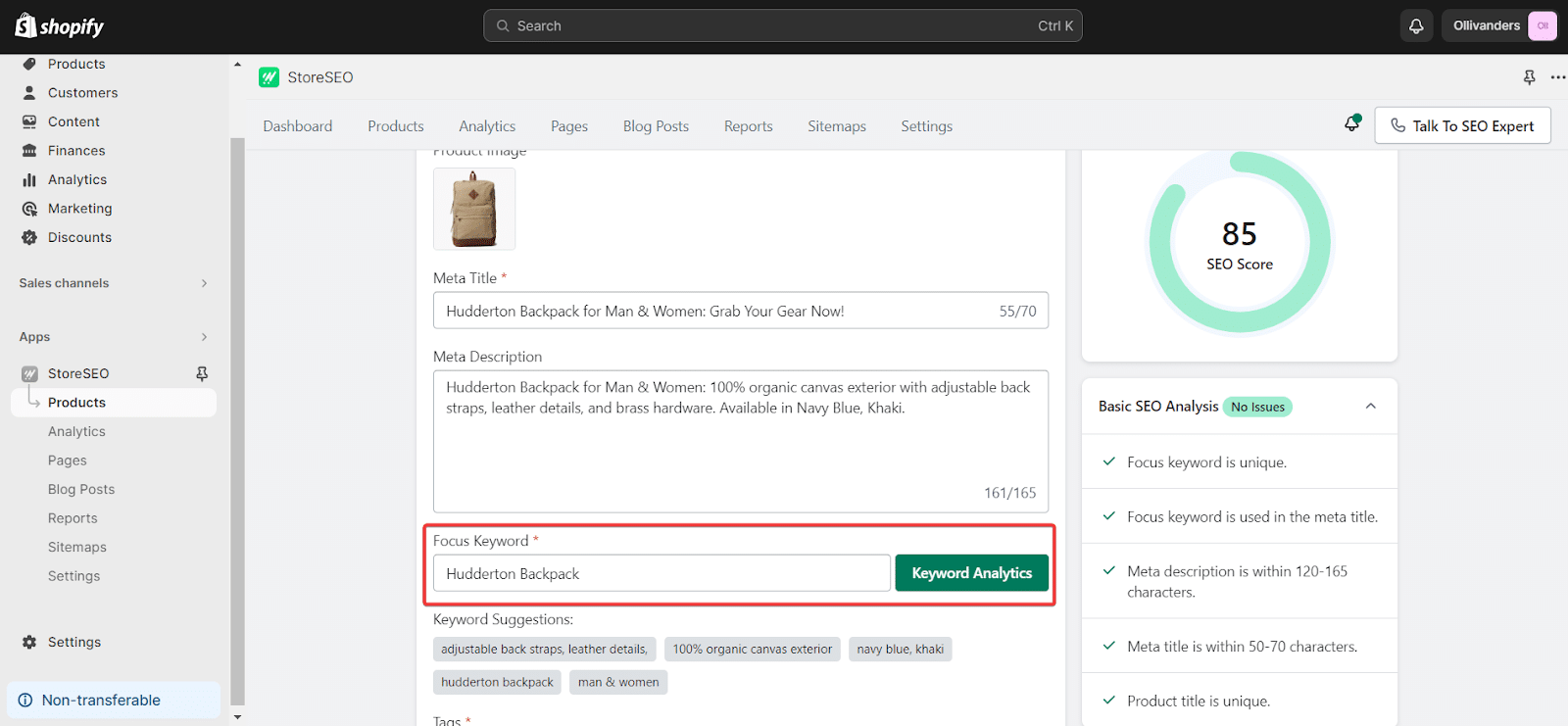
Task: Click the Marketing target icon
Action: coord(29,209)
